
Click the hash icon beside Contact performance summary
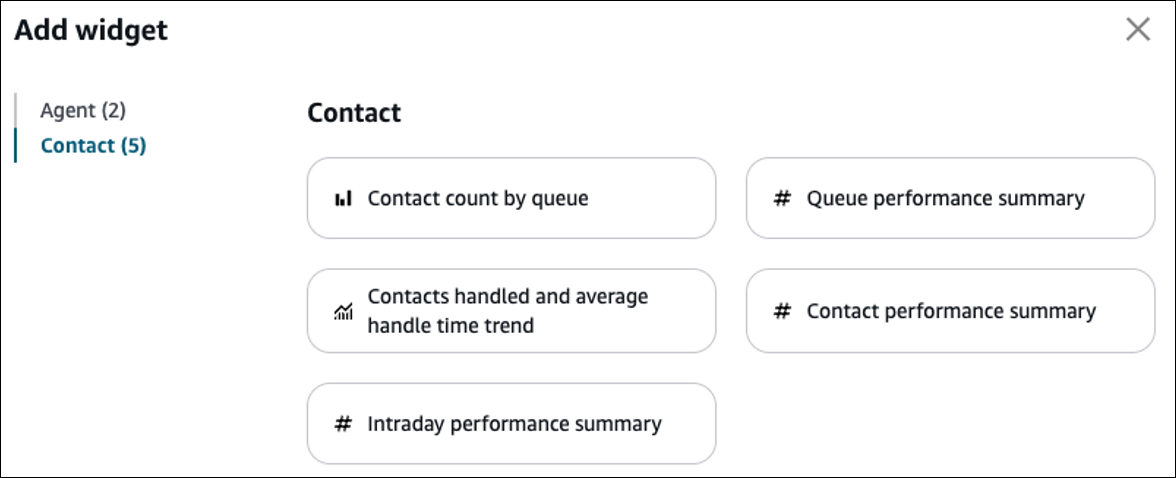(782, 311)
